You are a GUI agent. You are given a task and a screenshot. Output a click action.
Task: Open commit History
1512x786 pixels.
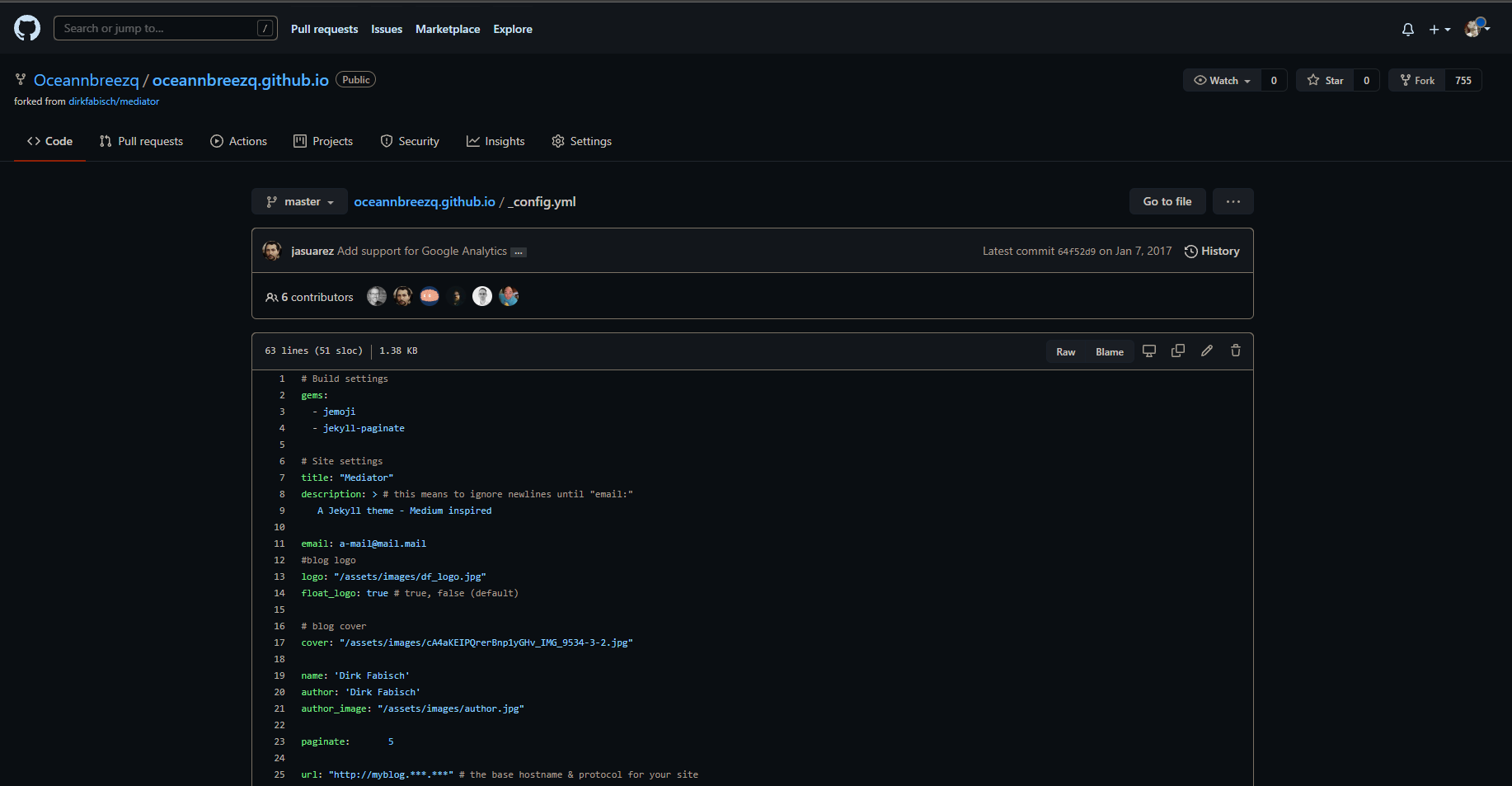(x=1212, y=252)
